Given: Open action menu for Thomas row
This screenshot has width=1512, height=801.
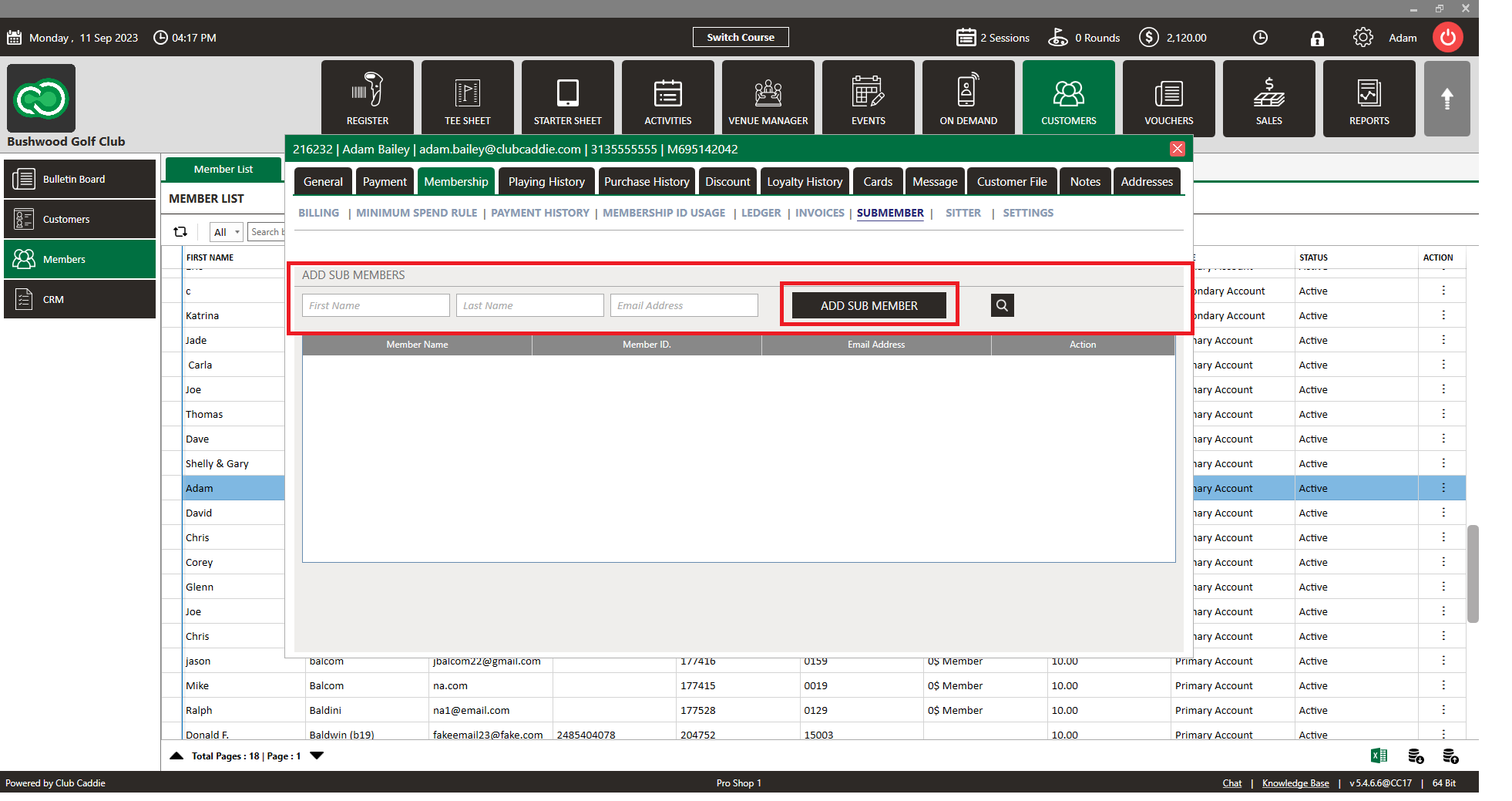Looking at the screenshot, I should coord(1443,414).
